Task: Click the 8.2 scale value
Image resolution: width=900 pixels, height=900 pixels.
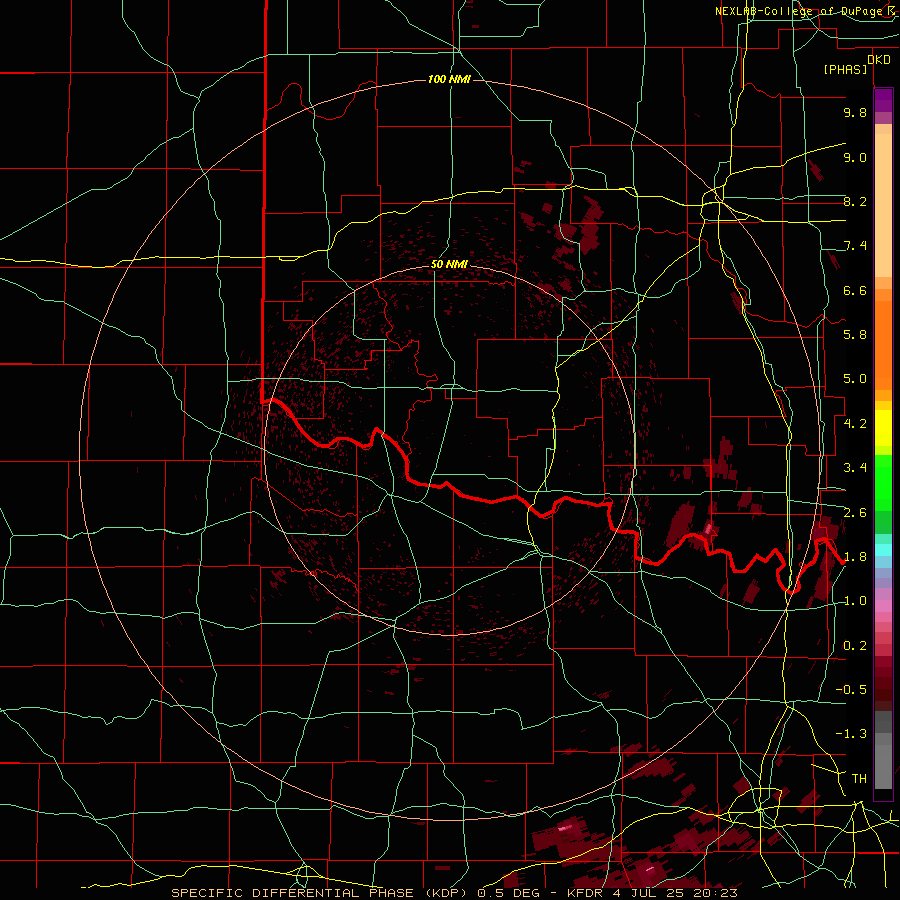Action: [855, 201]
